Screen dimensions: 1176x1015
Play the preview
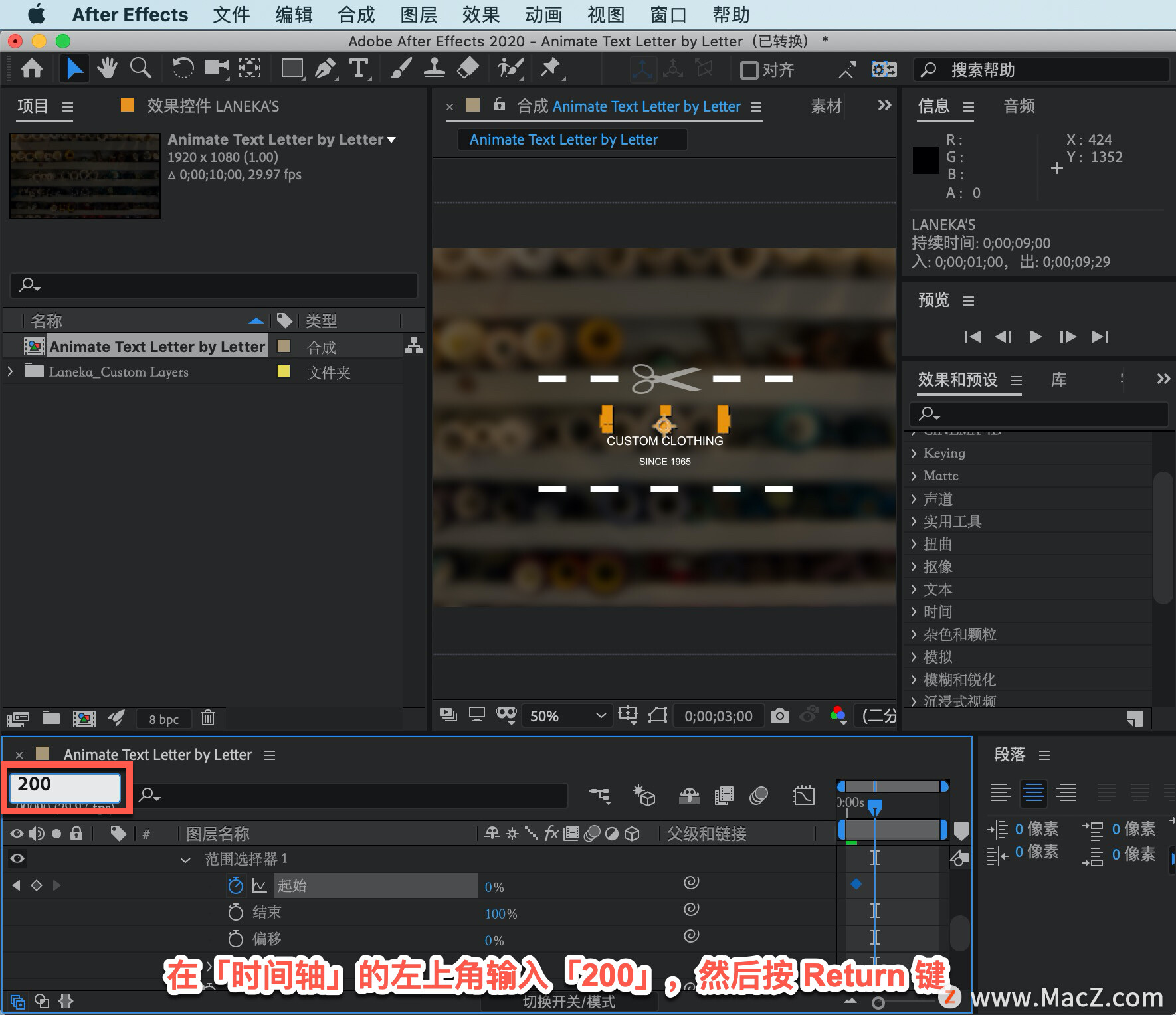[x=1035, y=337]
